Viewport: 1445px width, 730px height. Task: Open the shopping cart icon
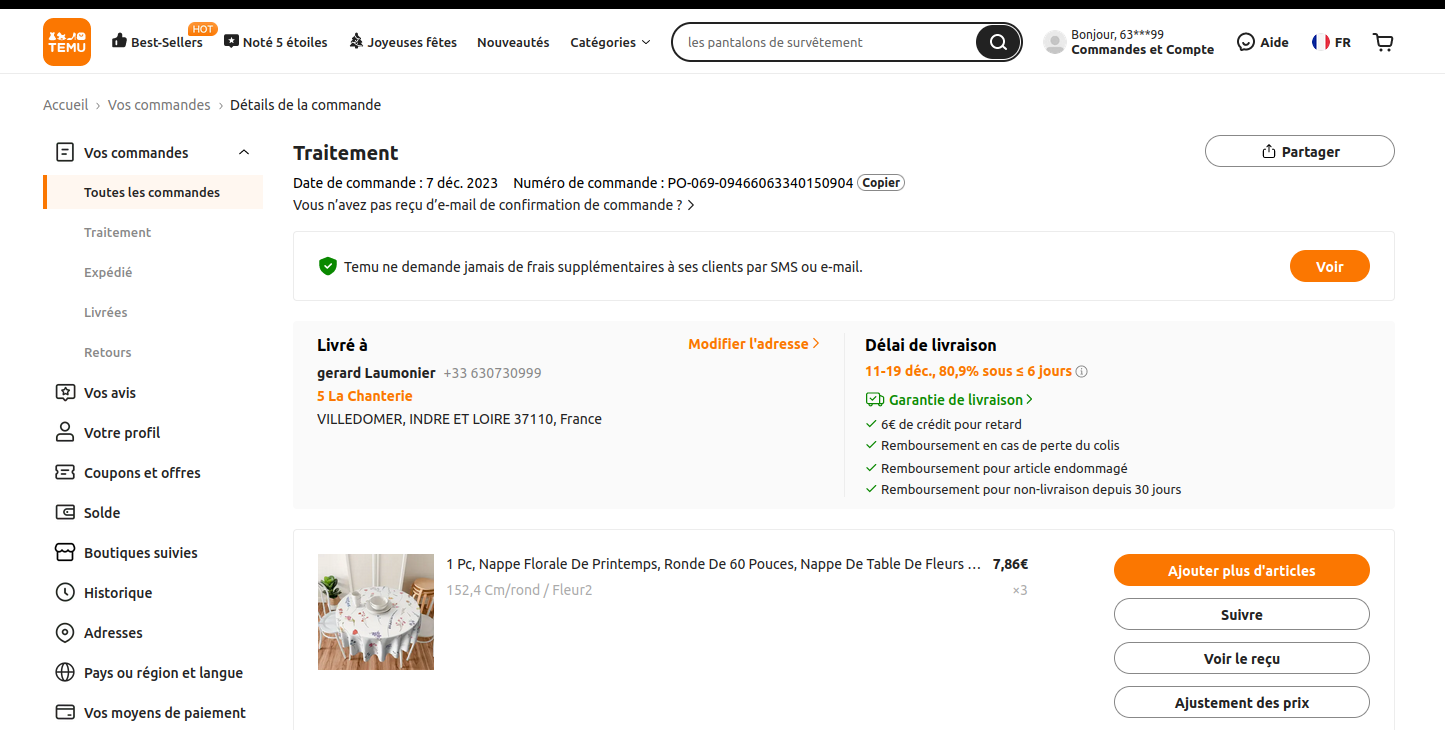pos(1383,42)
